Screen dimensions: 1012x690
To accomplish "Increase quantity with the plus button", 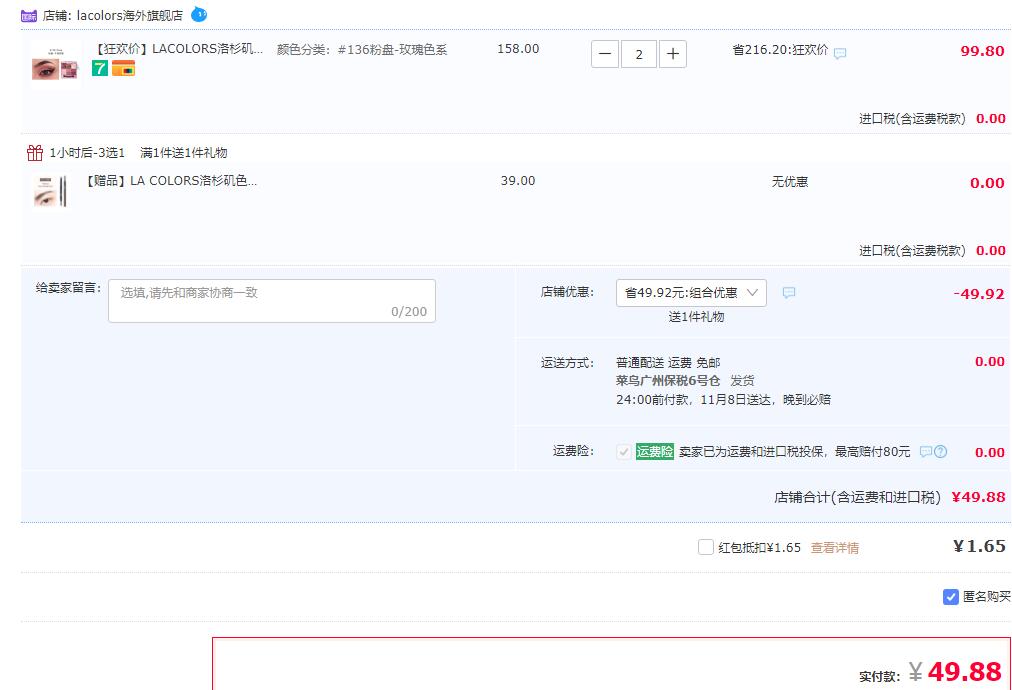I will pos(673,54).
